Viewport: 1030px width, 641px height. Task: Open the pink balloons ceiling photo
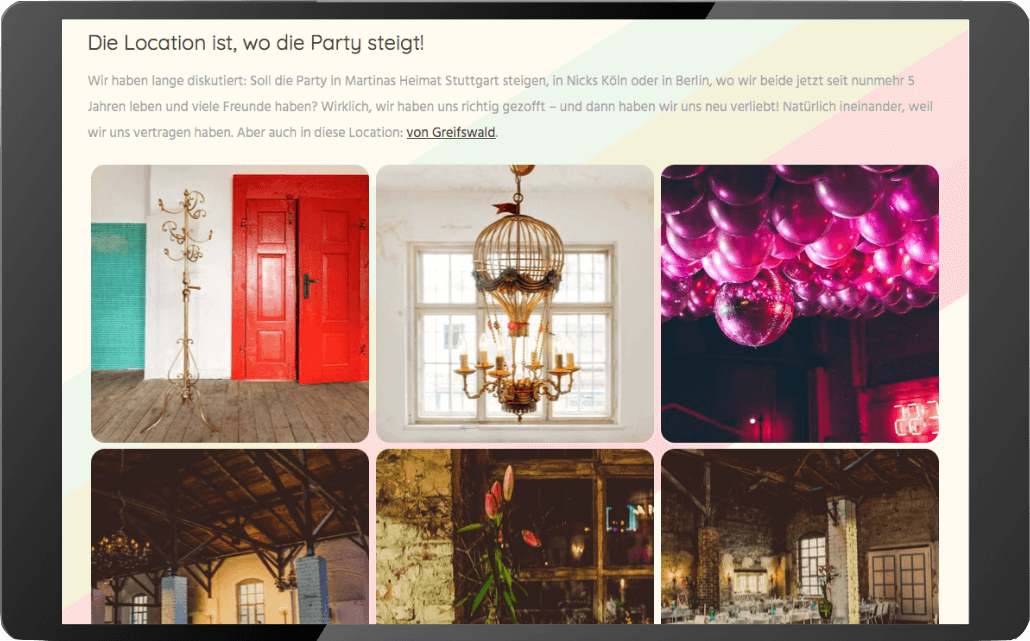tap(800, 303)
